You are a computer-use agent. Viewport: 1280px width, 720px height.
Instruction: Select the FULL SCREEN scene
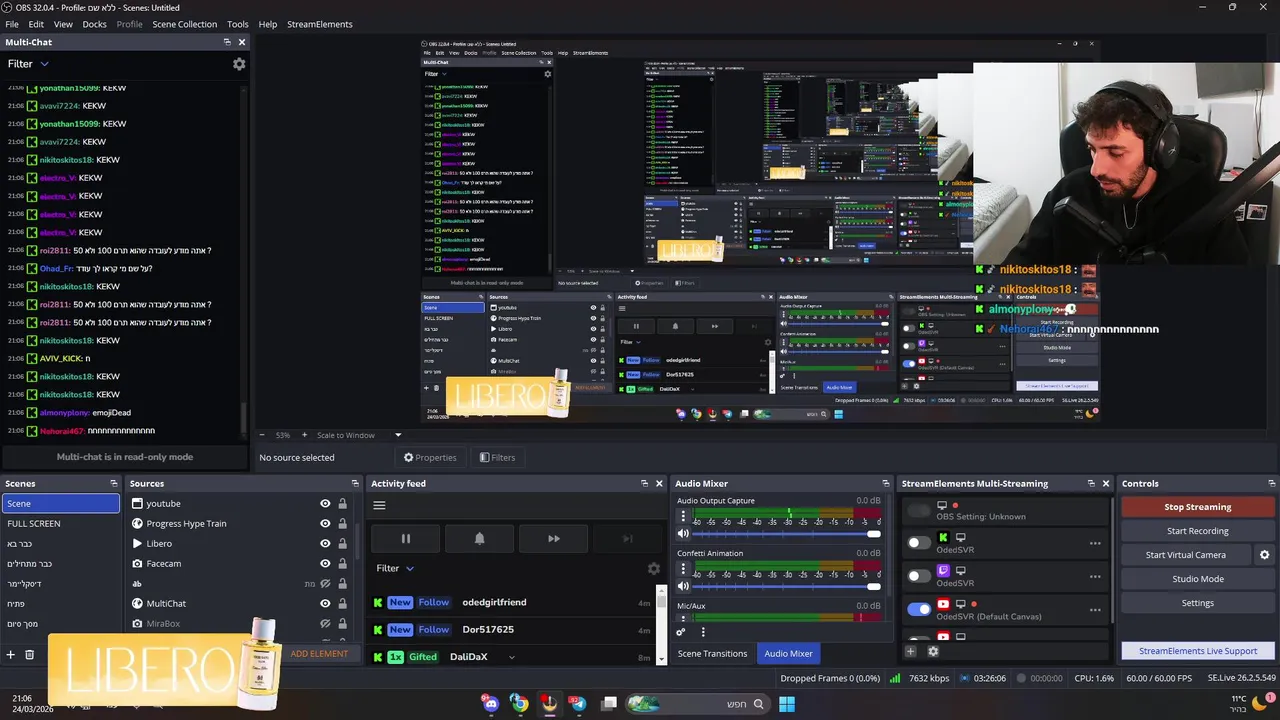[60, 524]
